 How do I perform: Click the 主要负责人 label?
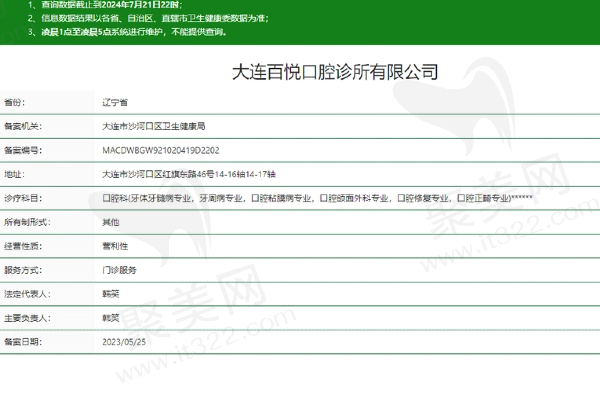27,318
